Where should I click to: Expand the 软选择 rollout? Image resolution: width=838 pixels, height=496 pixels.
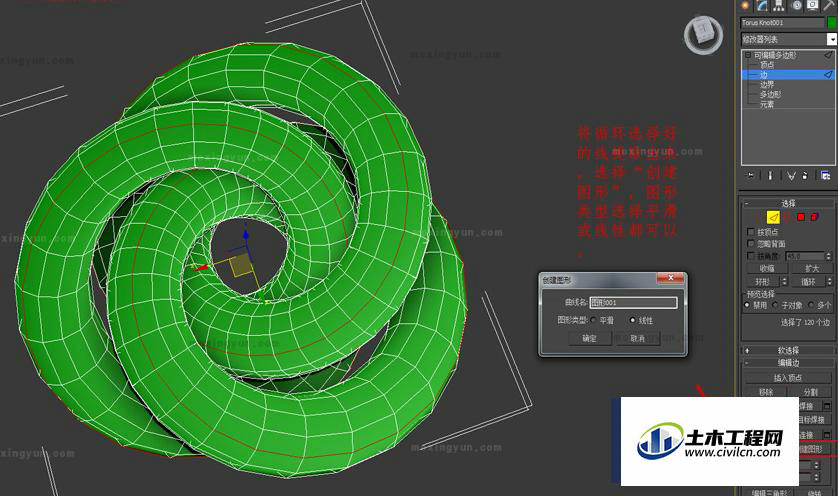click(788, 351)
